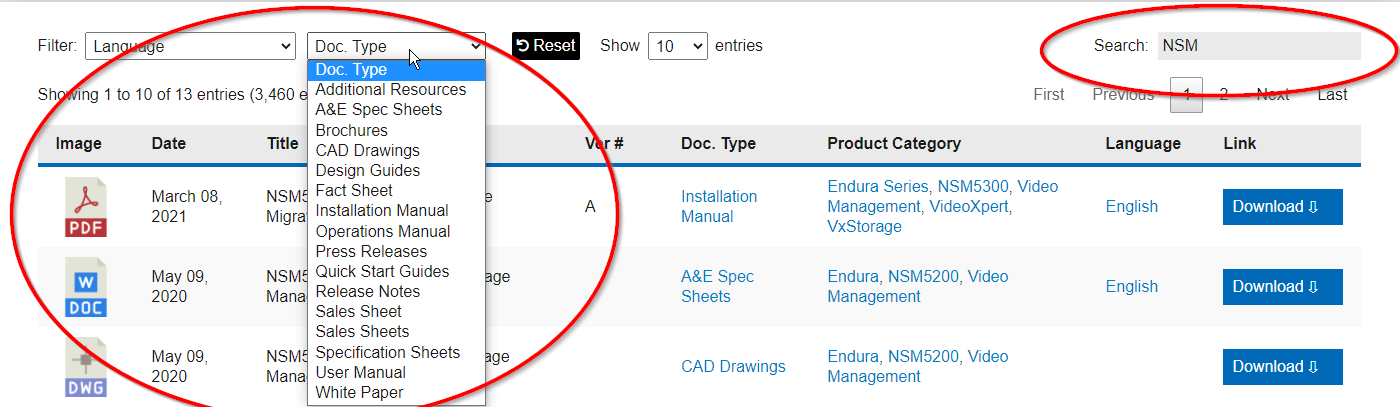Sort the table by Date column header
Viewport: 1400px width, 407px height.
click(169, 144)
